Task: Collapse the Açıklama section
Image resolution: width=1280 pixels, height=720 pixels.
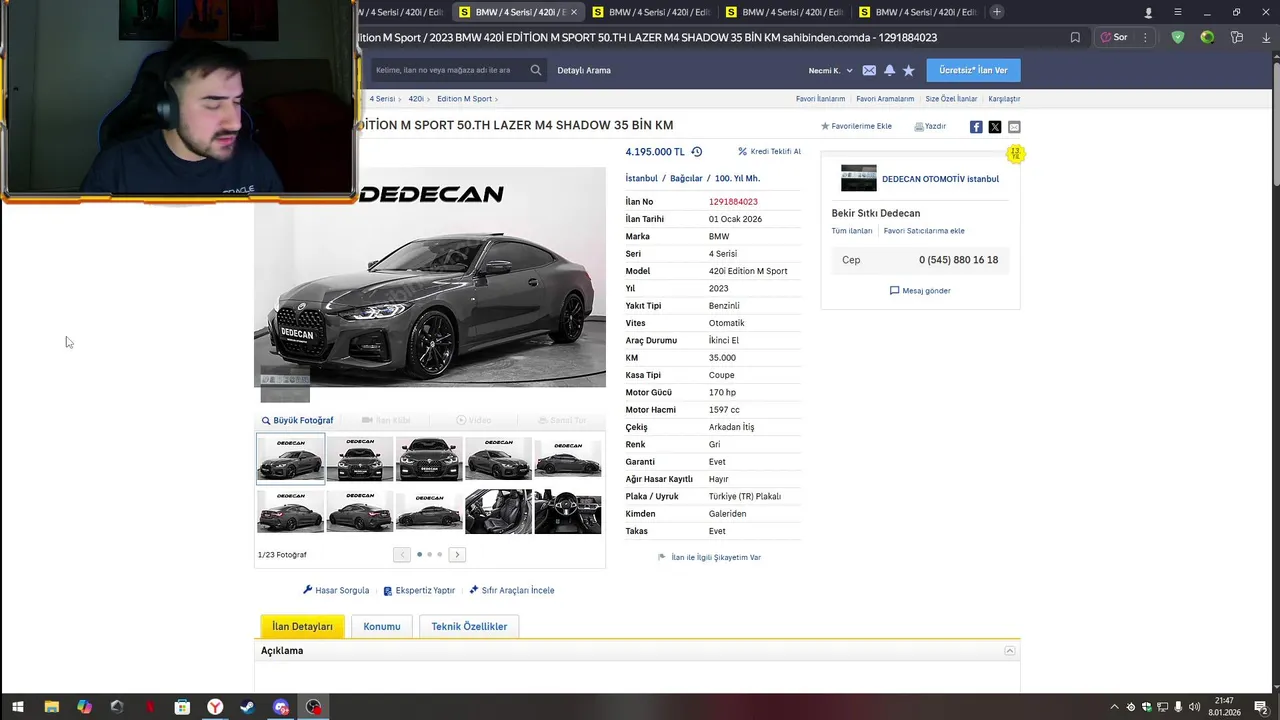Action: coord(1010,651)
